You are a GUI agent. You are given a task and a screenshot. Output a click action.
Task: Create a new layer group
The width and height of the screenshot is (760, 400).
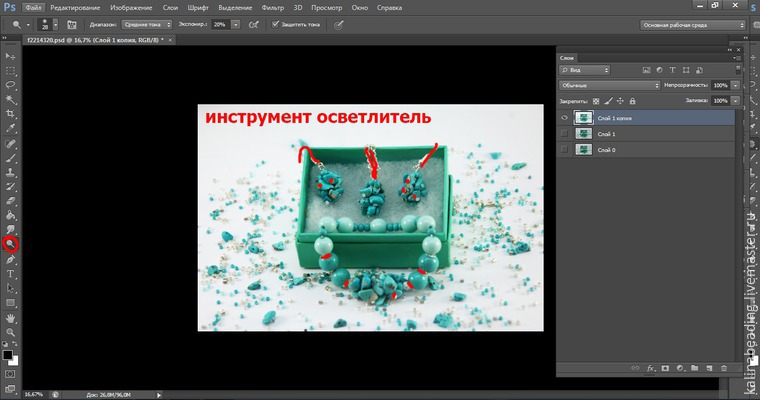(x=695, y=368)
